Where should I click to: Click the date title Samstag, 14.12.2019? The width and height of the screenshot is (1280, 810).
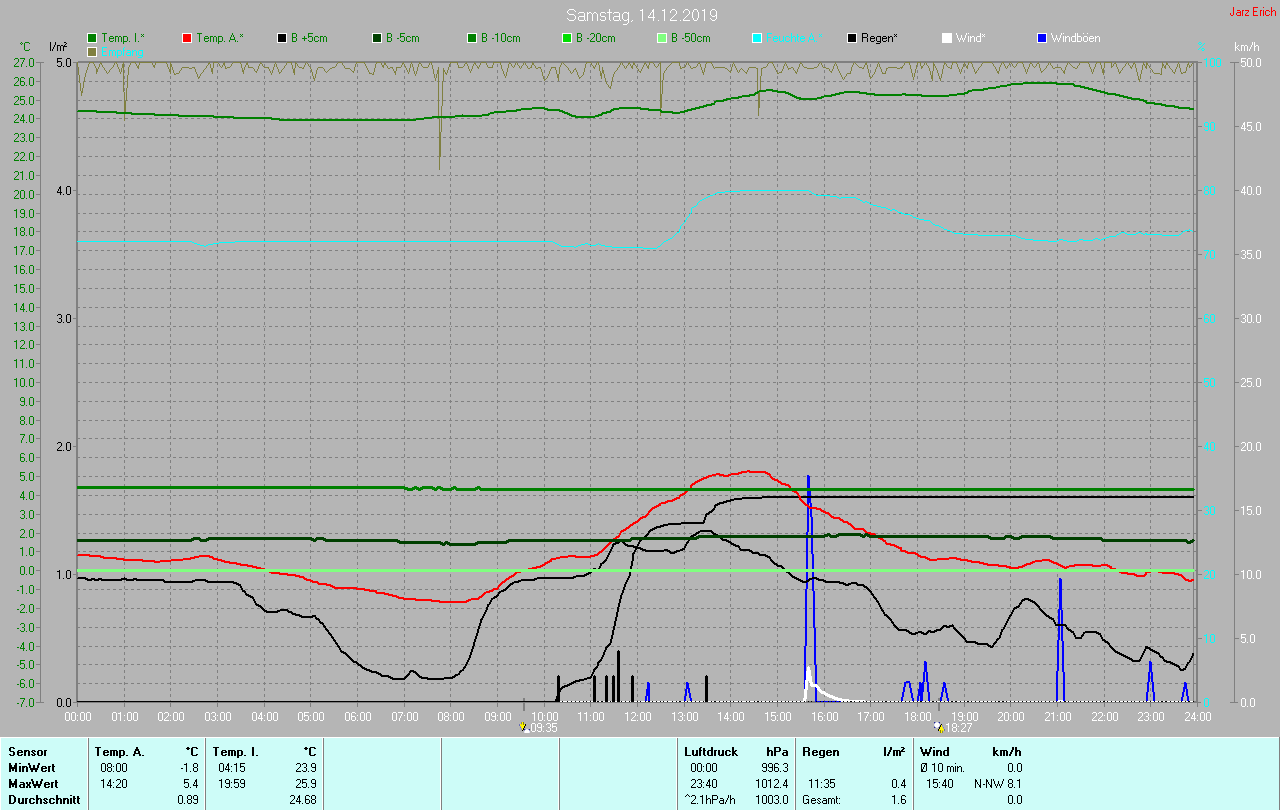[641, 15]
